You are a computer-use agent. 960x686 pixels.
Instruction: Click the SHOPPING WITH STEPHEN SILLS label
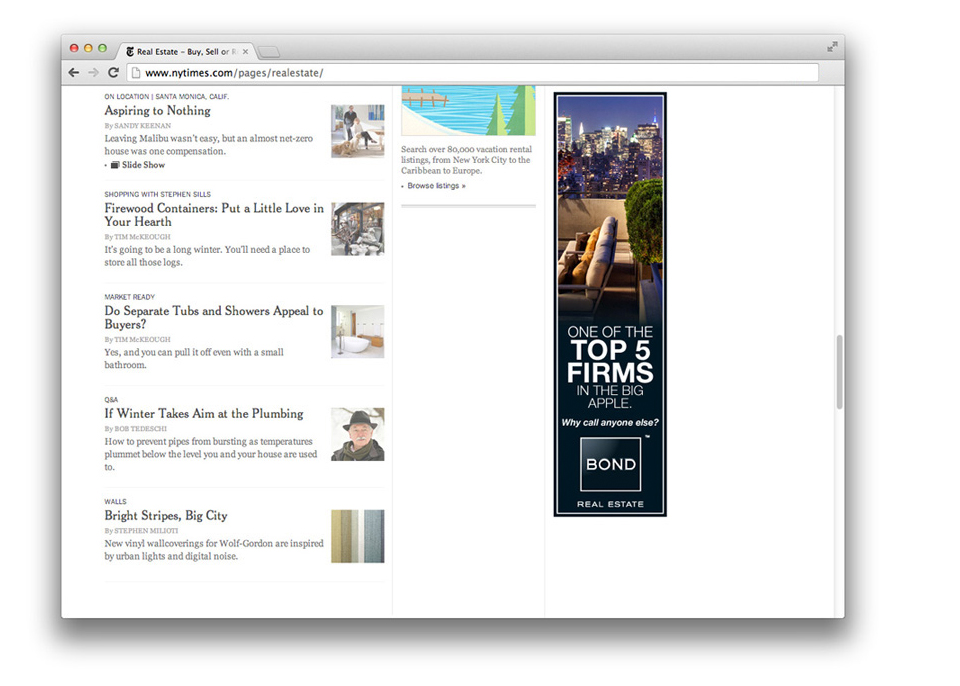coord(157,194)
